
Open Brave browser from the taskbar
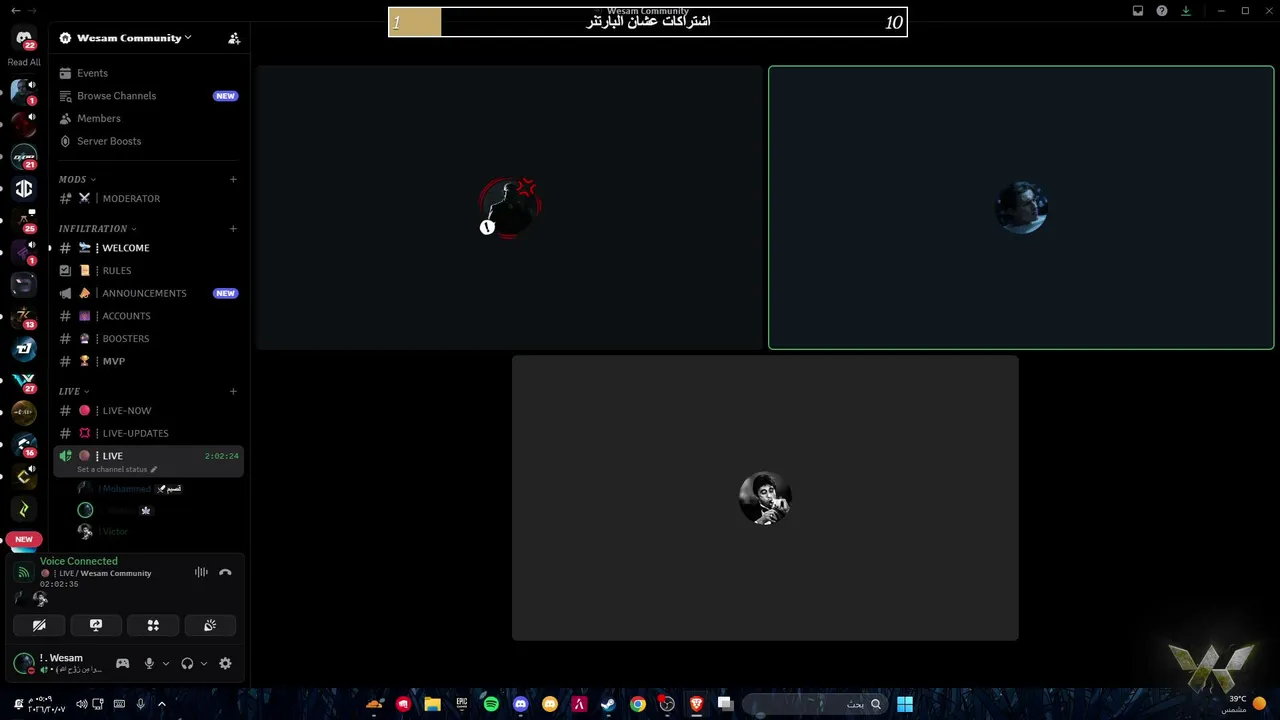(x=696, y=704)
